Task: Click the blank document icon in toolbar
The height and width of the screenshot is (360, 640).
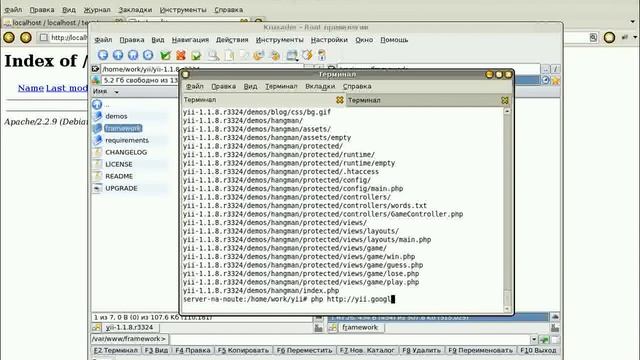Action: point(229,55)
